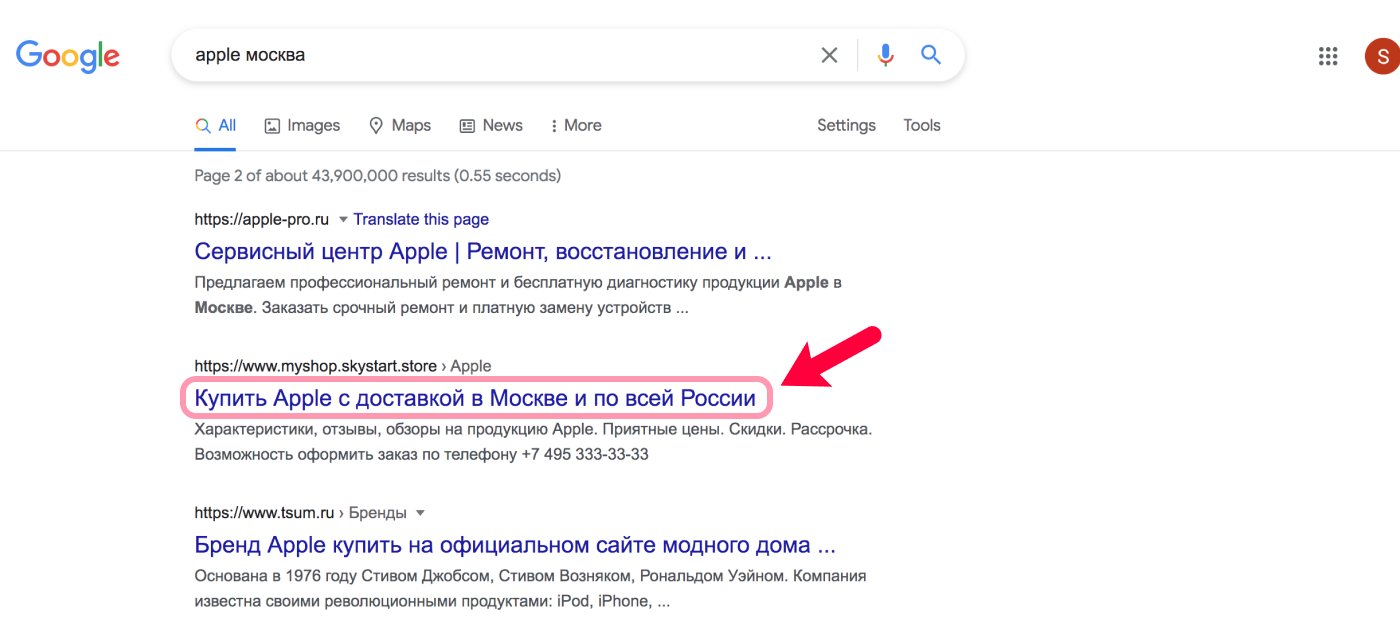Click the Translate this page link

coord(421,219)
